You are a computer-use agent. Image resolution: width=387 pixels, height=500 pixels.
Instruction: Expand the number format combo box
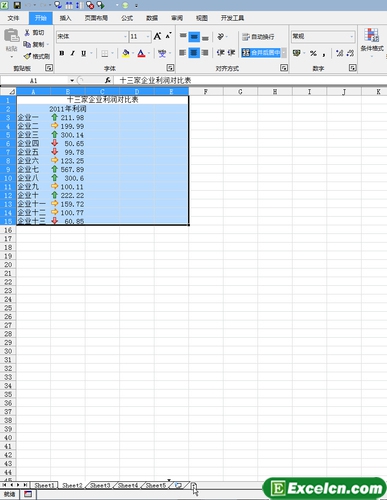[352, 36]
